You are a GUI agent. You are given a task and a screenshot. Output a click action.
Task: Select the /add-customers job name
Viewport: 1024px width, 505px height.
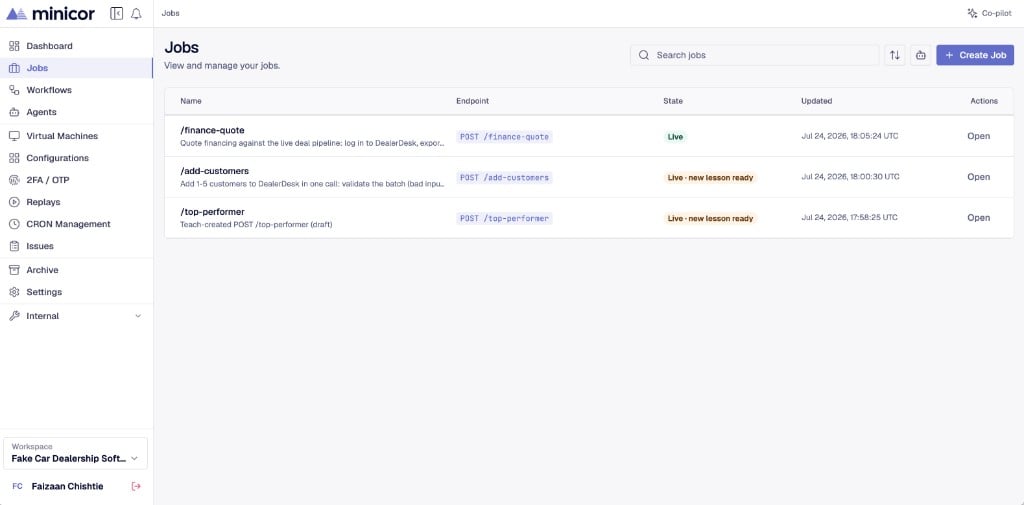click(214, 171)
